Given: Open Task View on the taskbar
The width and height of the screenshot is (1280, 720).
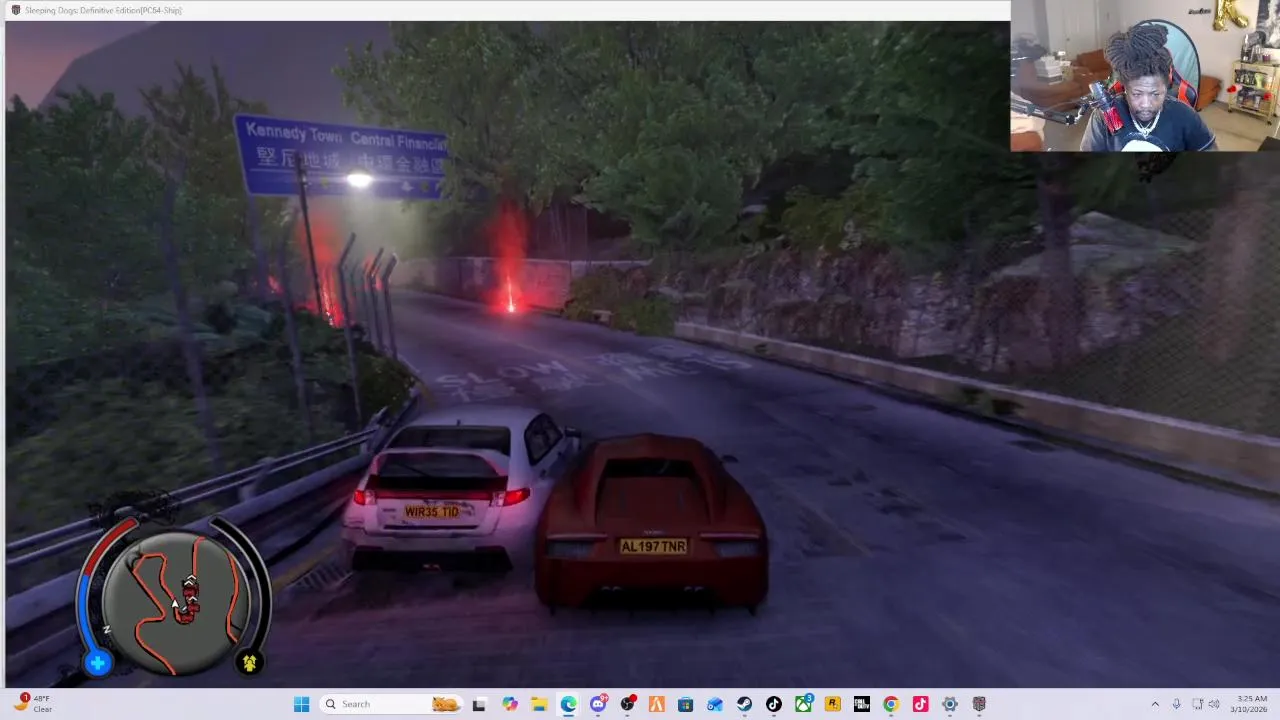Looking at the screenshot, I should click(x=479, y=704).
